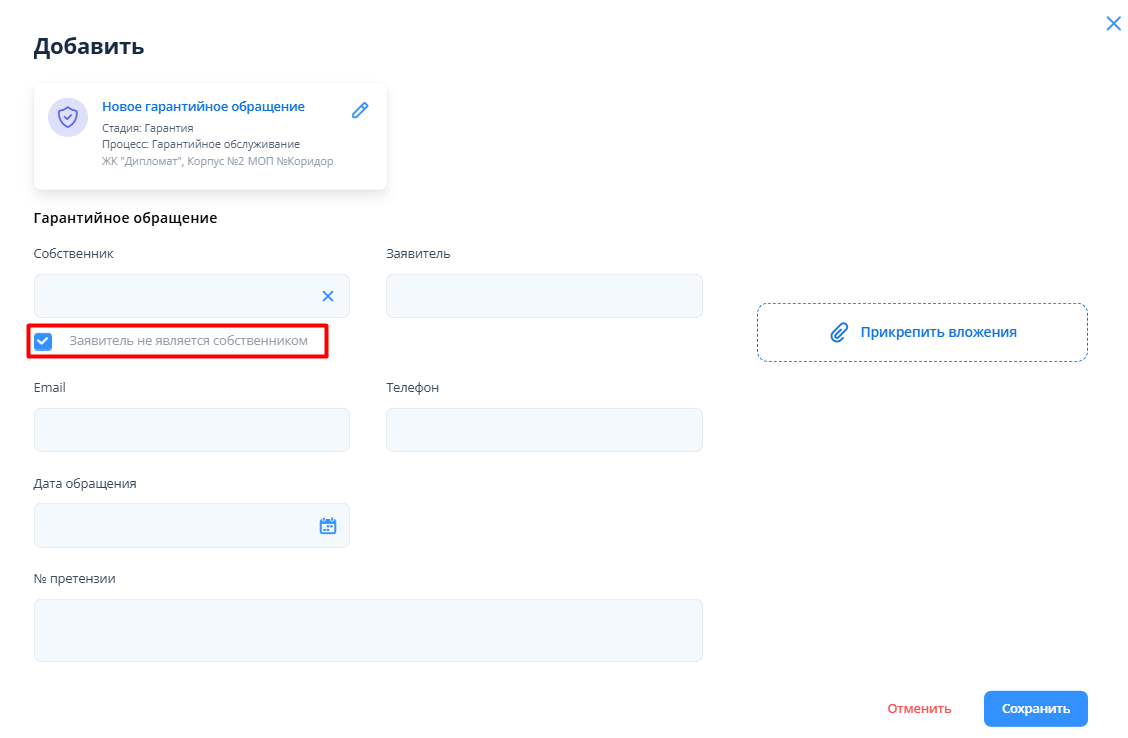
Task: Close the Добавить dialog with X
Action: [1113, 24]
